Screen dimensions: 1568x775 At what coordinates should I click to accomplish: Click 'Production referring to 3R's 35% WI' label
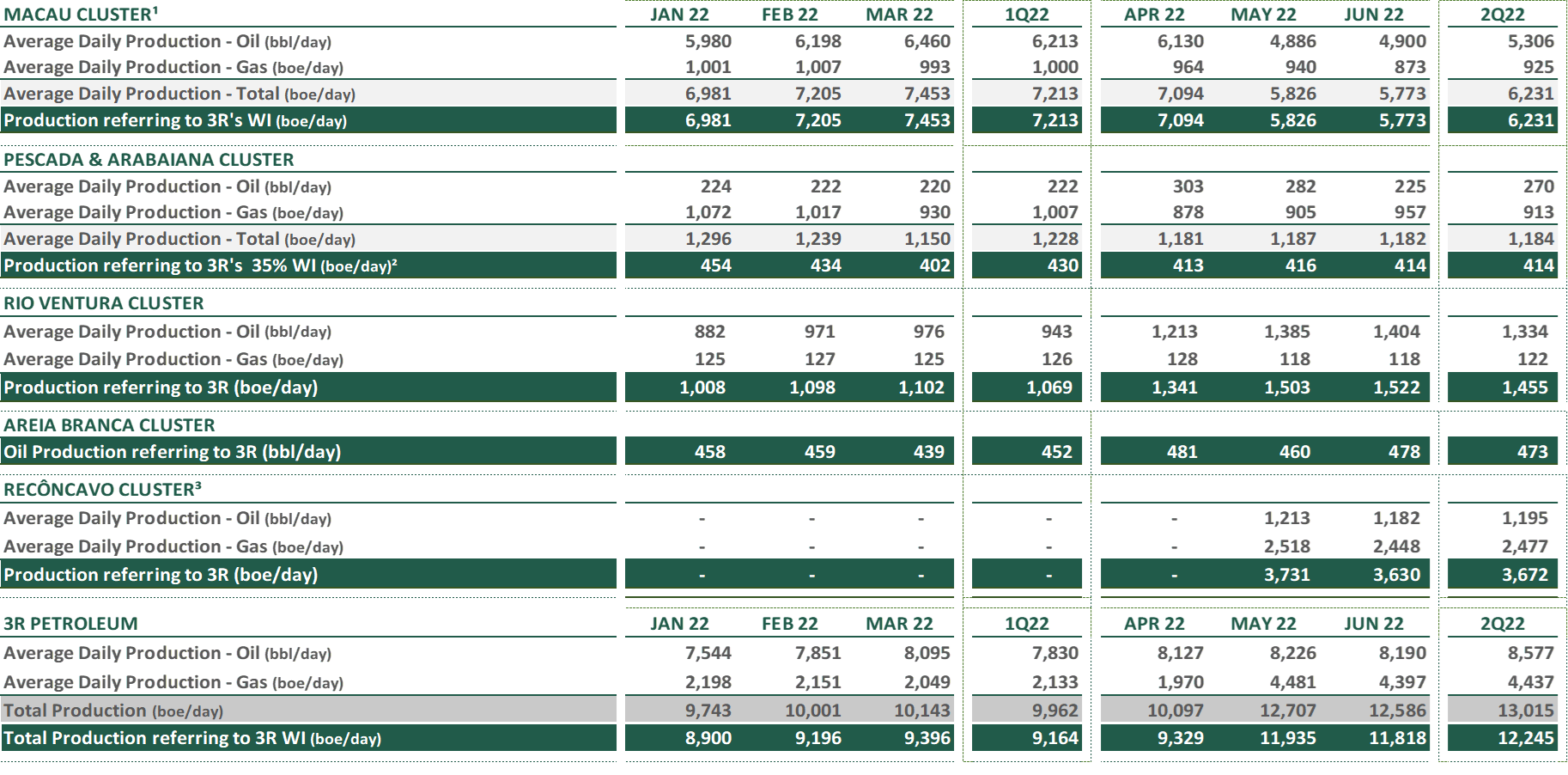tap(200, 265)
